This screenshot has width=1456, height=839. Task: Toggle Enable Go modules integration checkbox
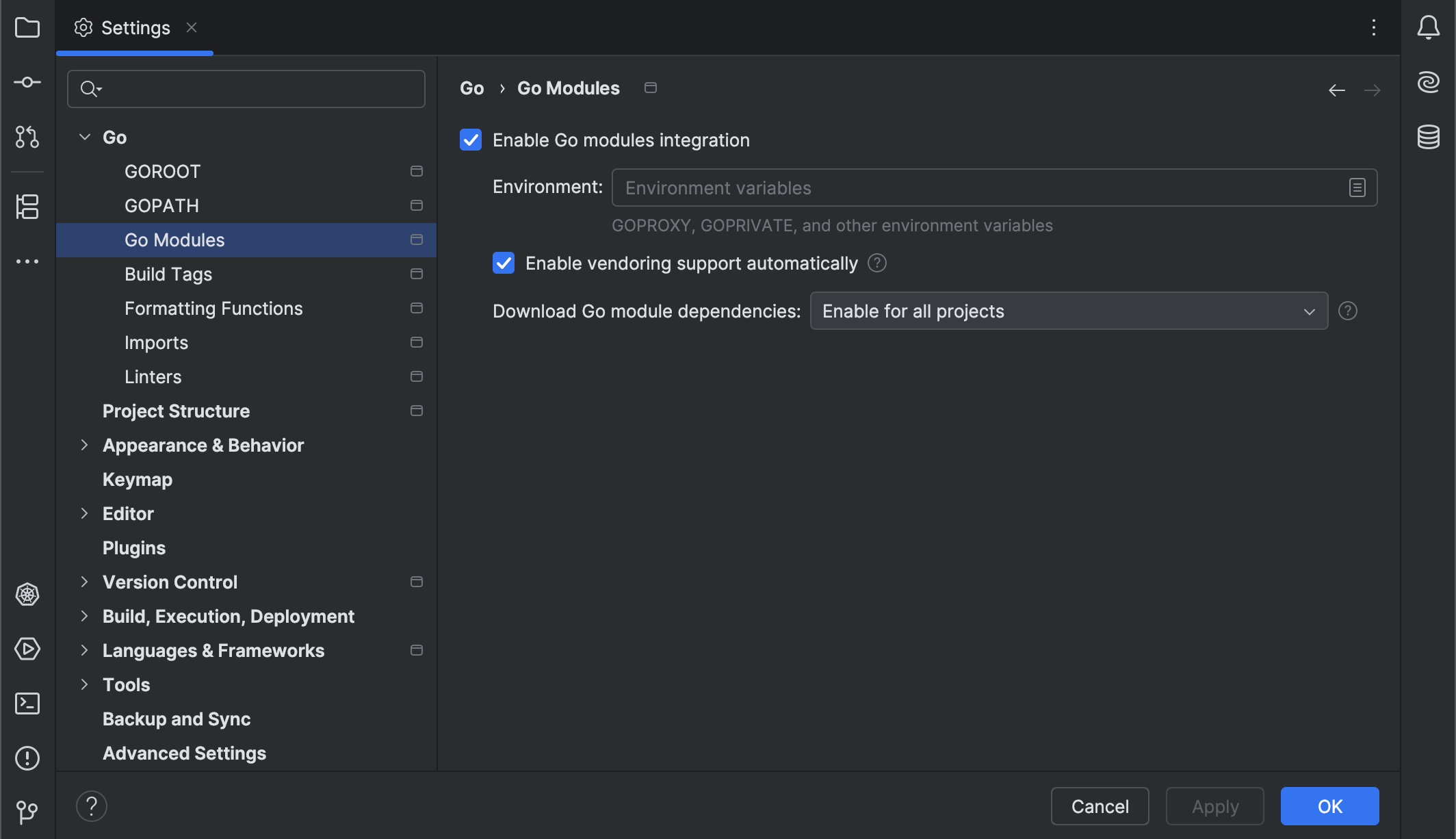click(x=471, y=140)
